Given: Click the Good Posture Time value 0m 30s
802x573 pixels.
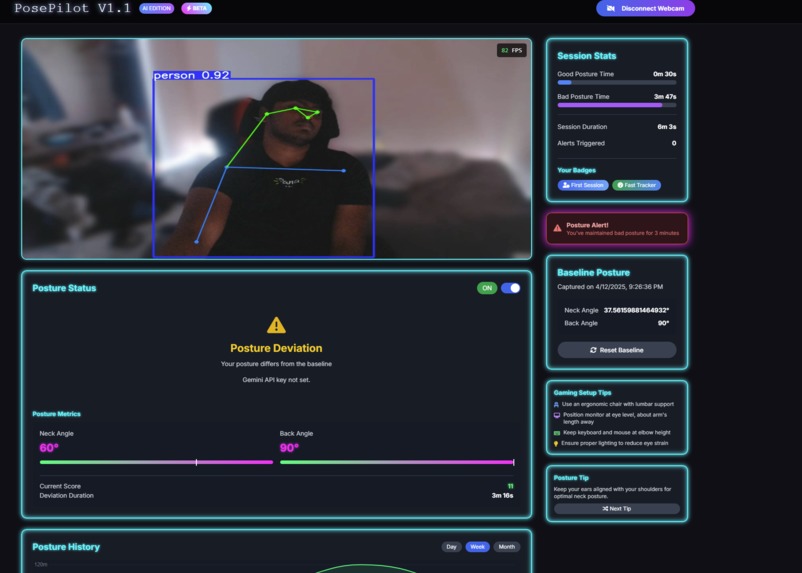Looking at the screenshot, I should [x=664, y=74].
